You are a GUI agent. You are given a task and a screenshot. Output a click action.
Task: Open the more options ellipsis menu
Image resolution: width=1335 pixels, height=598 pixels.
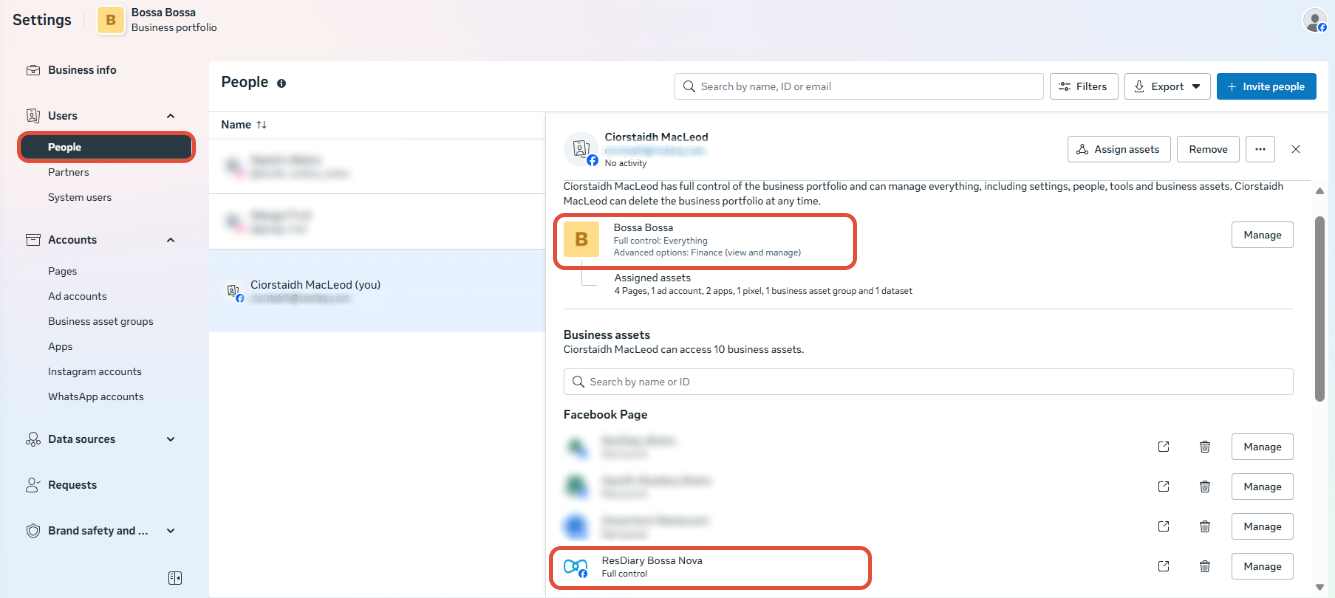click(1260, 149)
